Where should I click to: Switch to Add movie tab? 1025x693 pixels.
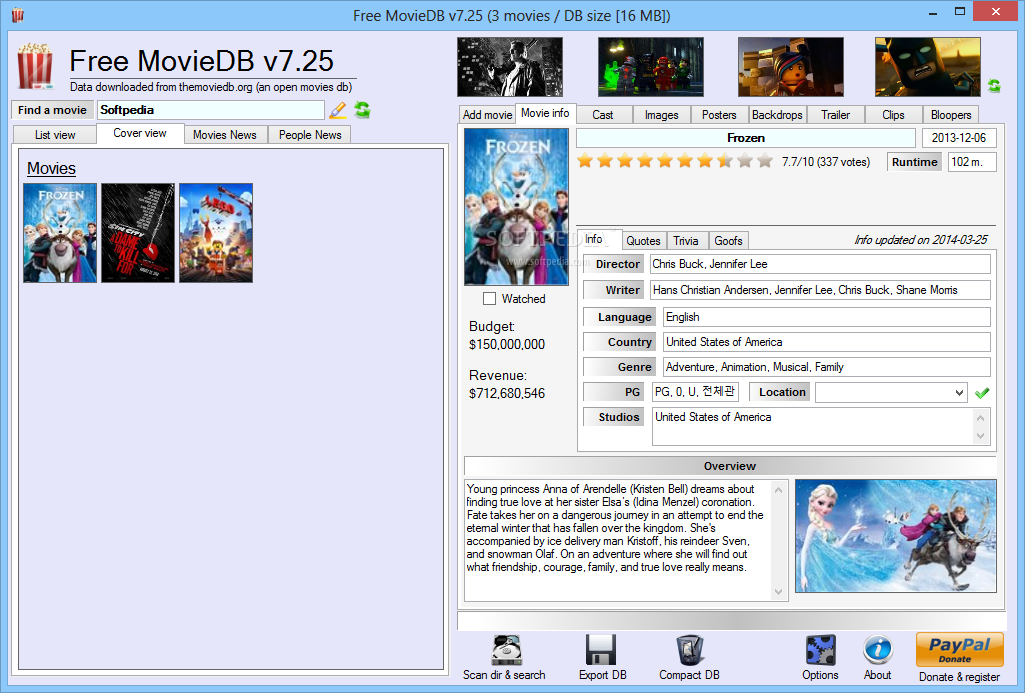[487, 114]
